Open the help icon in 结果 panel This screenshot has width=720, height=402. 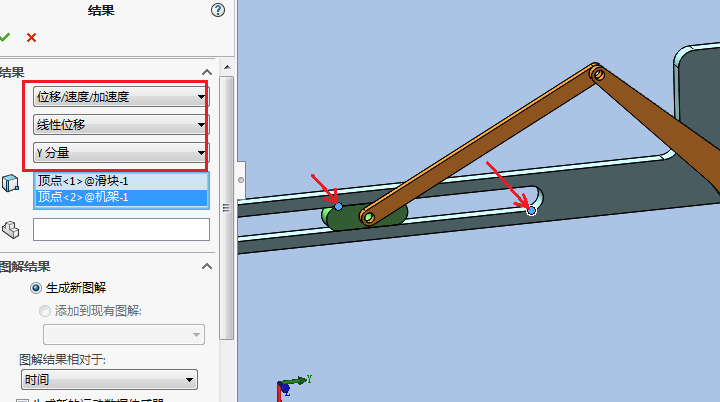click(218, 10)
